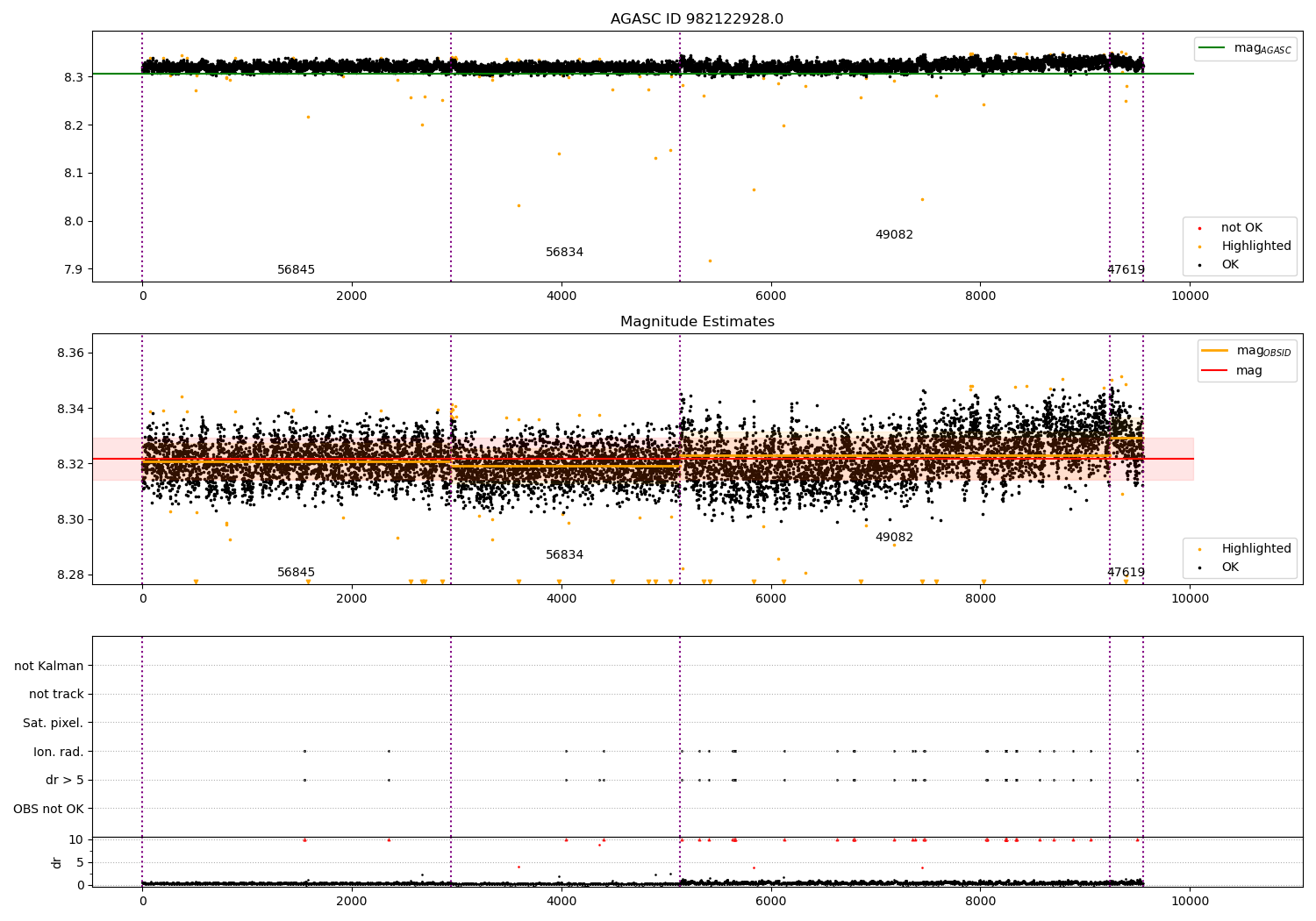Click obsid label 56845 in Magnitude Estimates panel
The width and height of the screenshot is (1316, 921).
point(296,573)
